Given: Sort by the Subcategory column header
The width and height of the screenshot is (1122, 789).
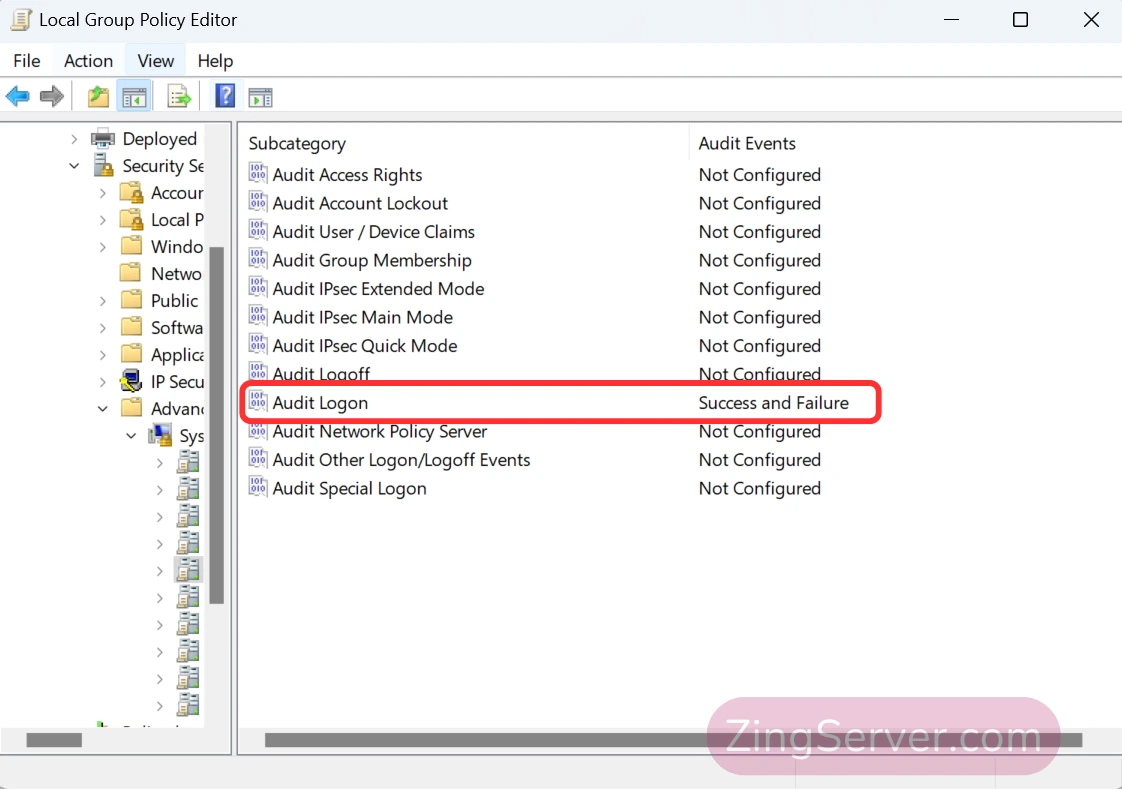Looking at the screenshot, I should pos(297,143).
